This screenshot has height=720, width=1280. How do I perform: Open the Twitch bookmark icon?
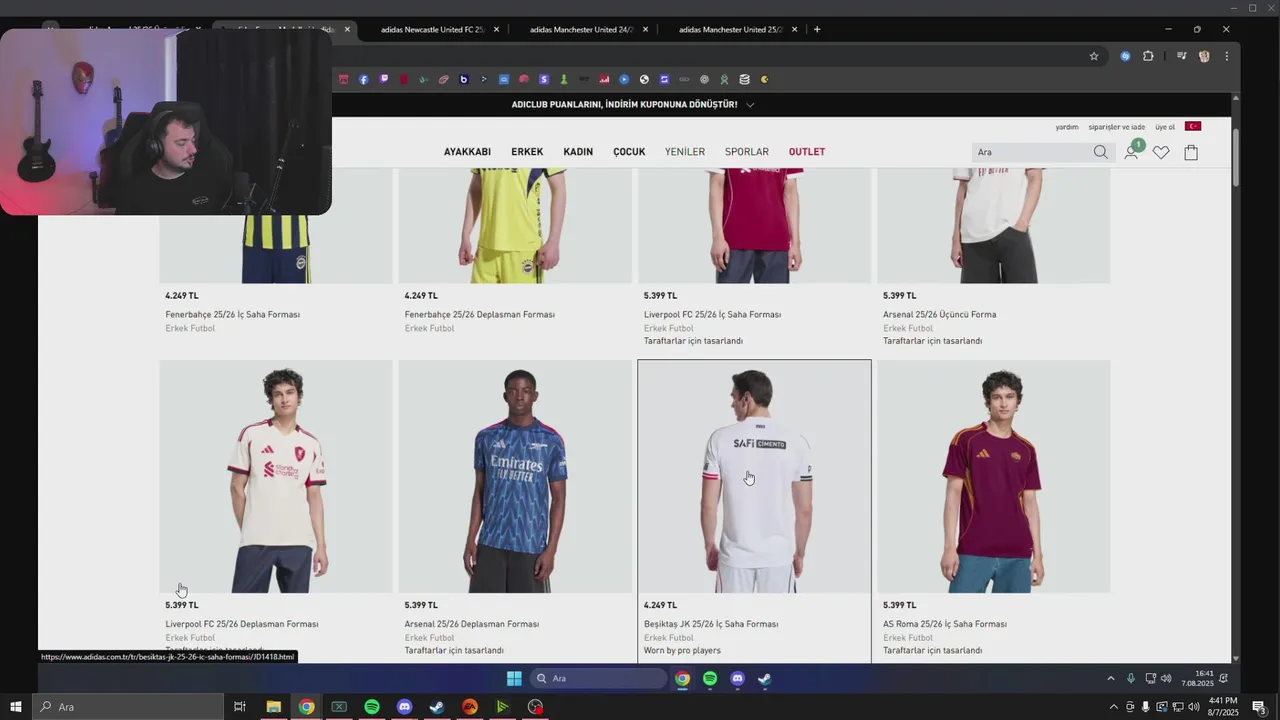[384, 79]
